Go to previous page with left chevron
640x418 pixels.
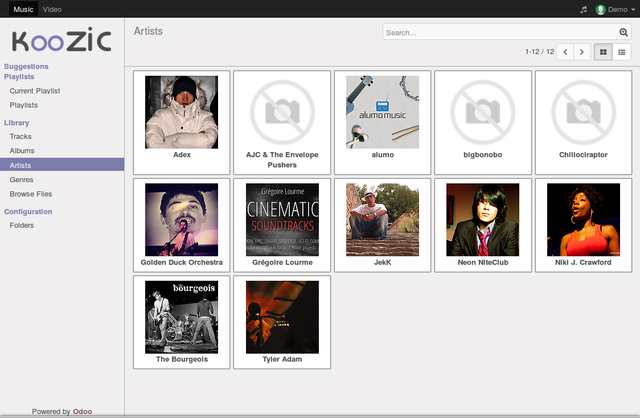click(x=565, y=52)
